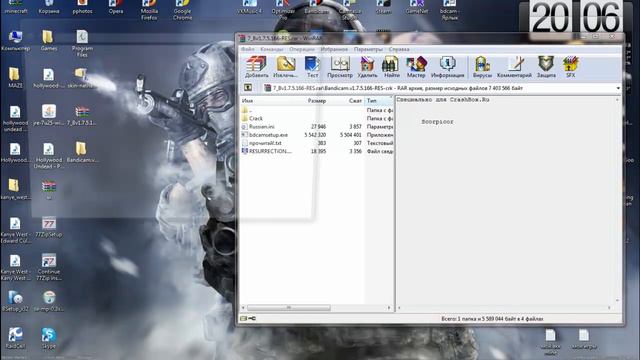This screenshot has width=640, height=360.
Task: Select the bdcamsetup.exe file row
Action: 316,135
